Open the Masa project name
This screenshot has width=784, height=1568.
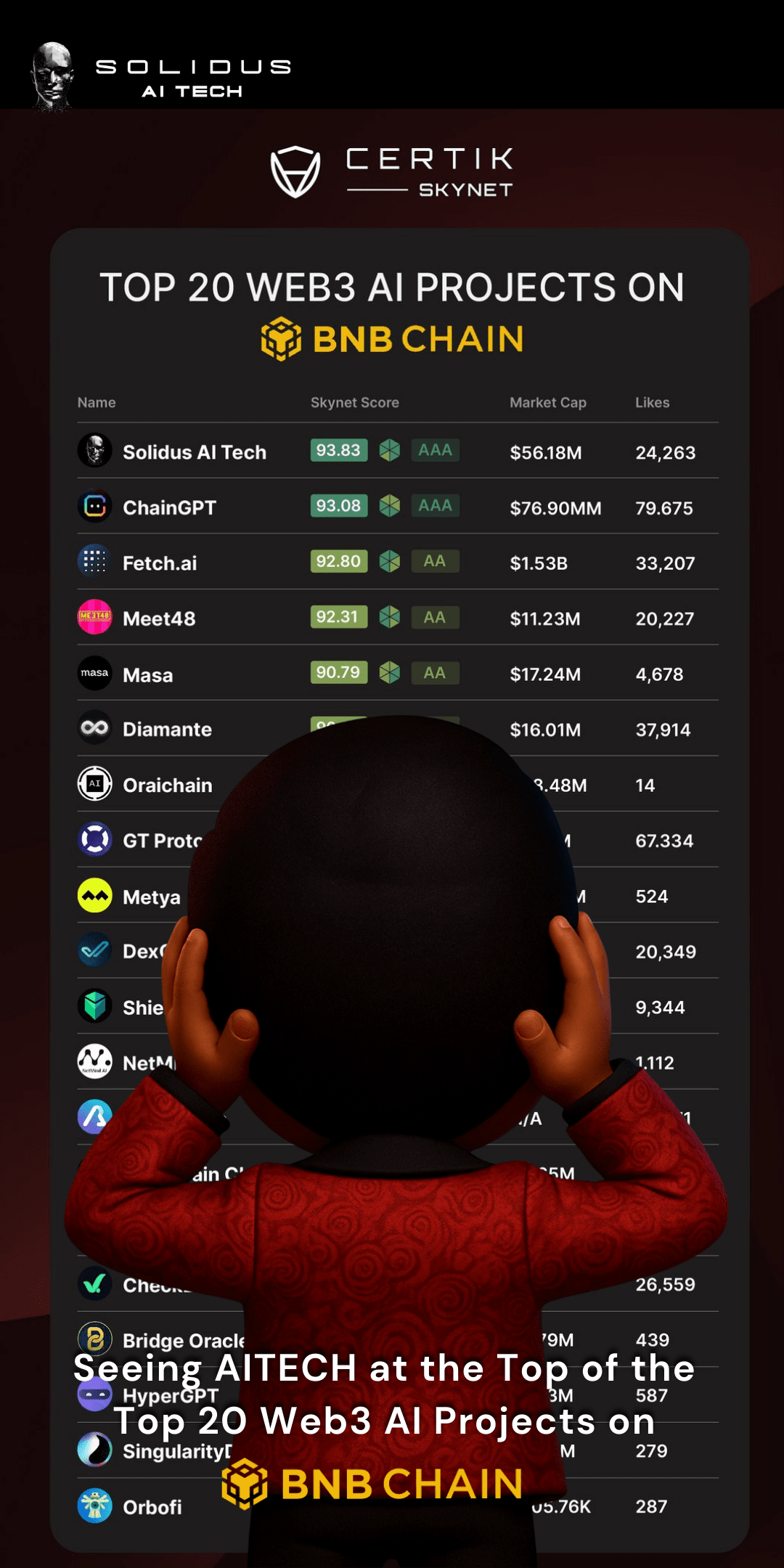click(148, 675)
